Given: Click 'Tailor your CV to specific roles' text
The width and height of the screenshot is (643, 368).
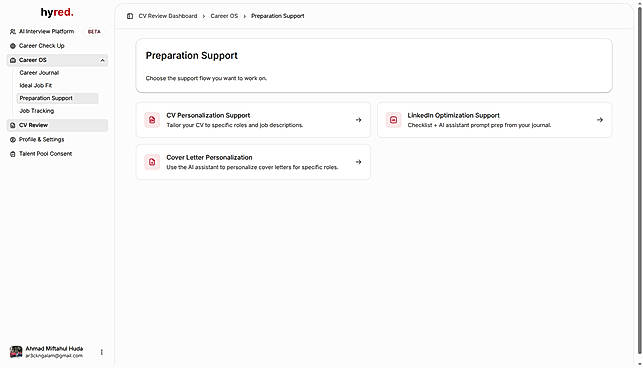Looking at the screenshot, I should [x=235, y=125].
